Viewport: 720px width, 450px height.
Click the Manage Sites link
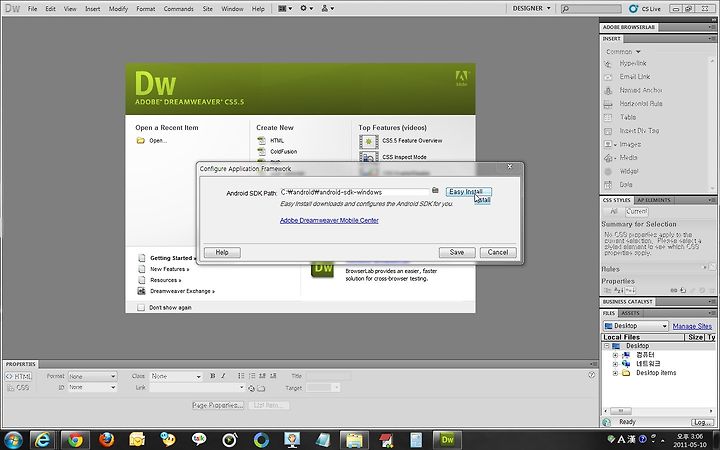click(x=692, y=326)
